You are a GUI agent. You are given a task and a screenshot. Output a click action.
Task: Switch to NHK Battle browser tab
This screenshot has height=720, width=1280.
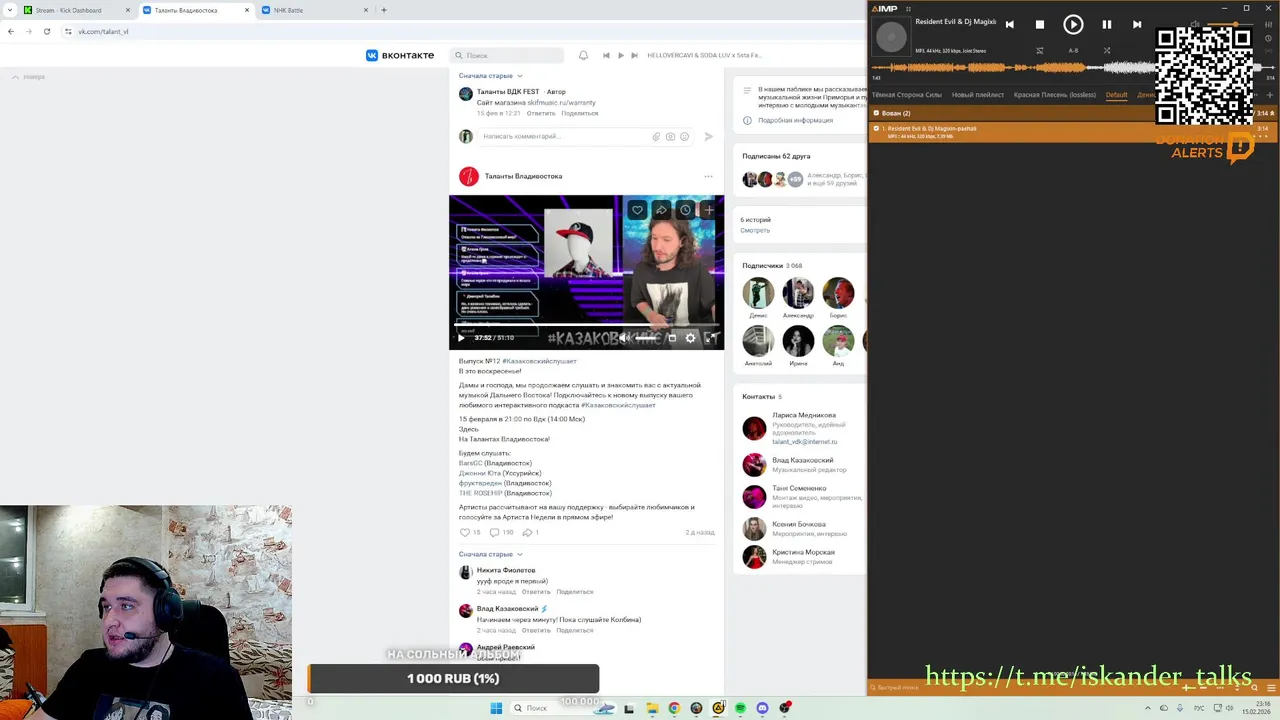pos(315,10)
